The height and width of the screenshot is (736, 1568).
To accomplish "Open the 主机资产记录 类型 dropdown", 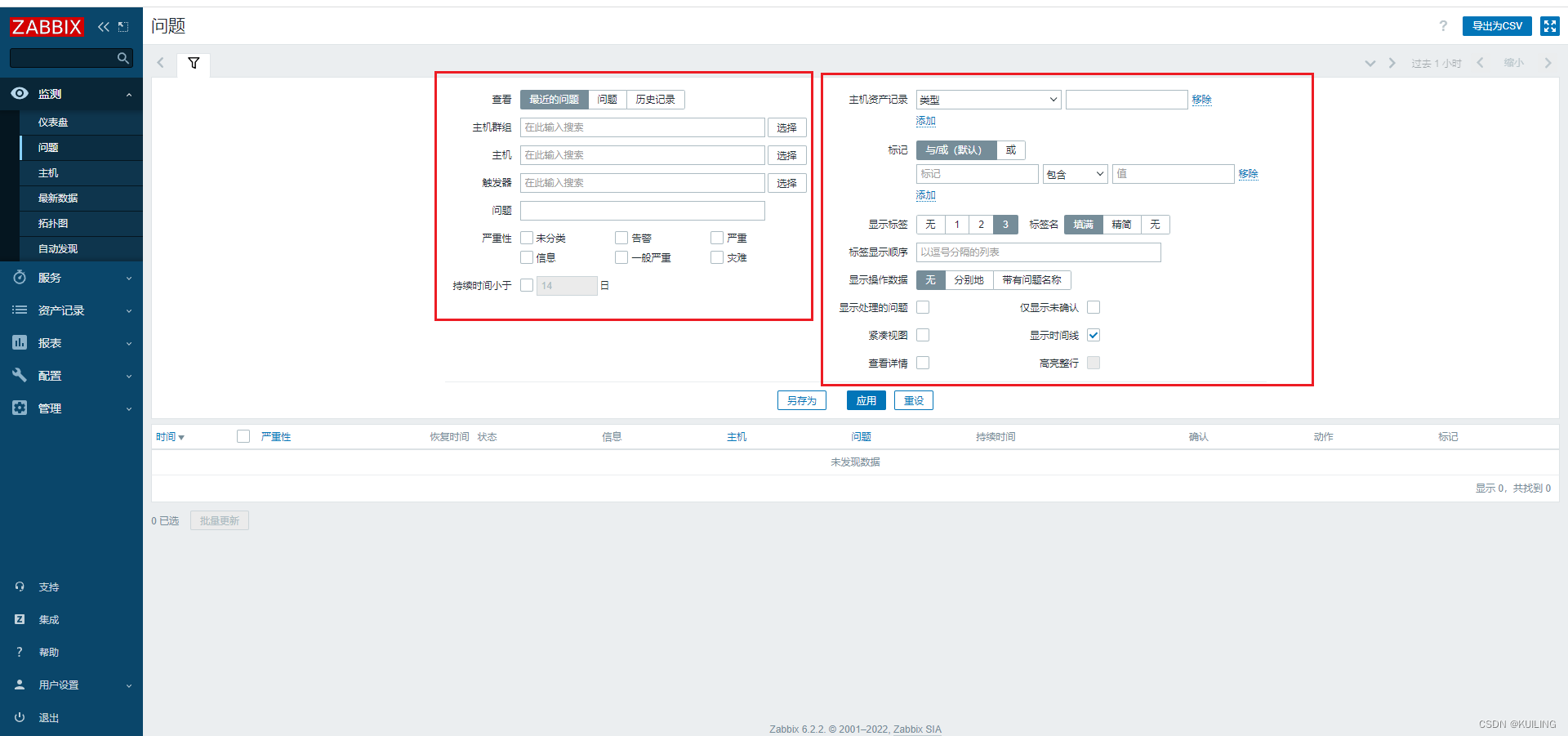I will tap(988, 100).
